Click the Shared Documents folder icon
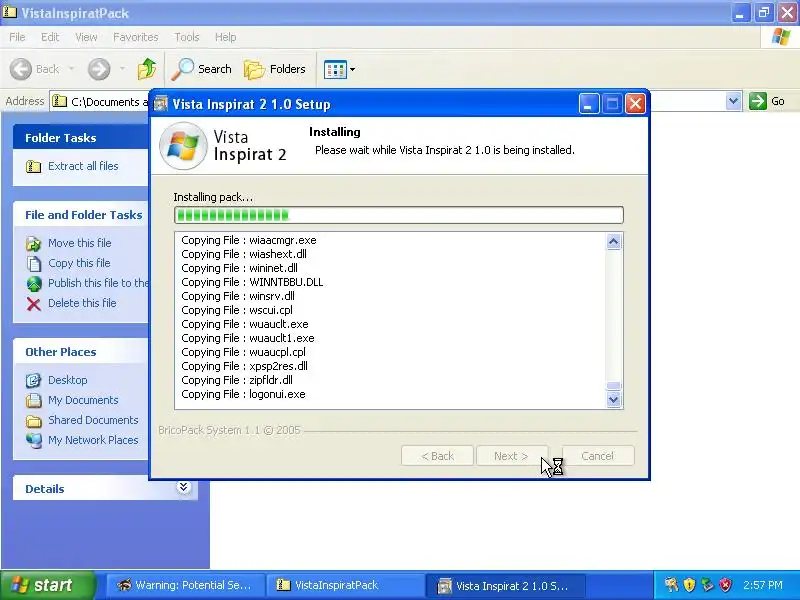The height and width of the screenshot is (600, 800). coord(34,421)
